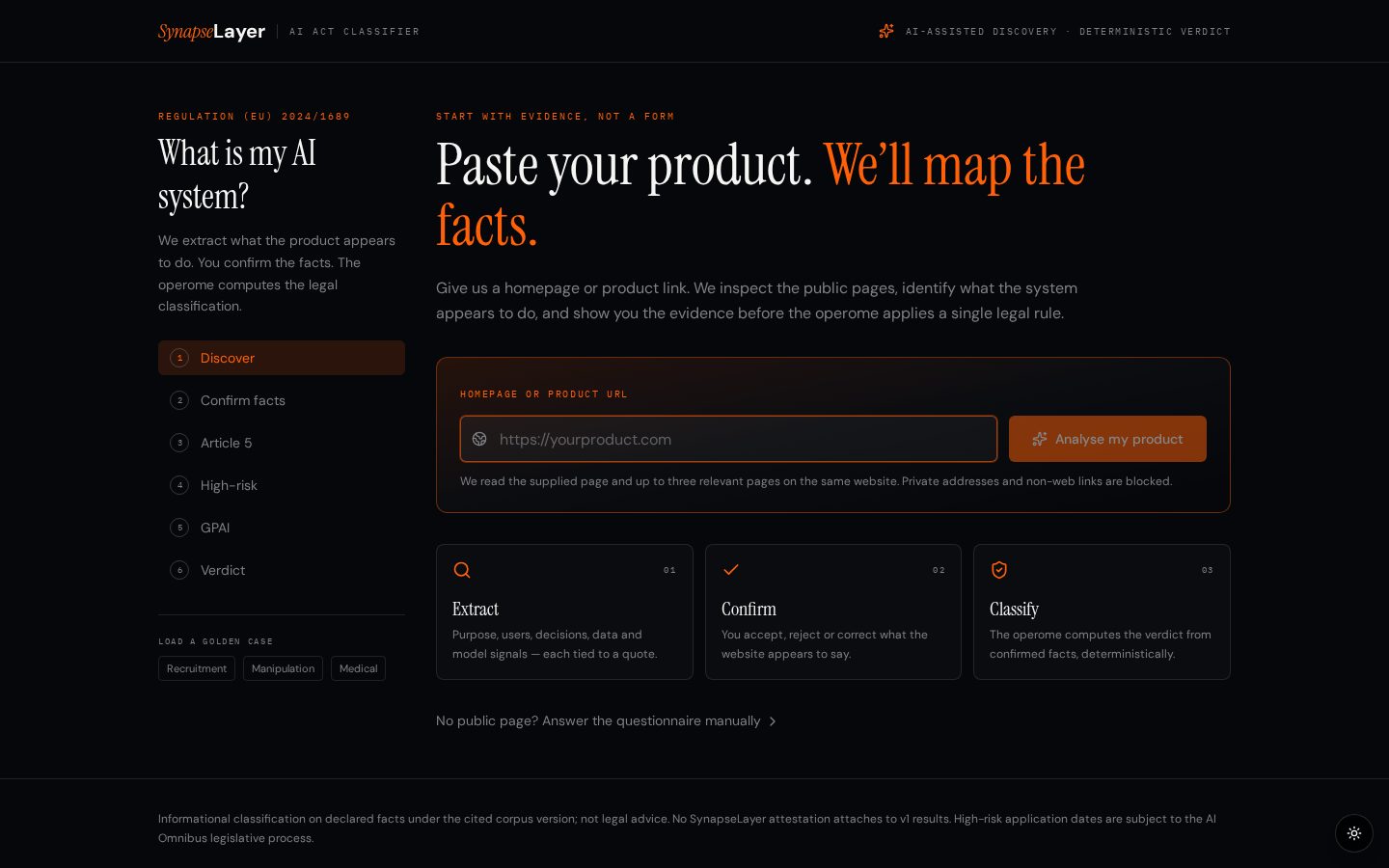Load the Recruitment golden case
This screenshot has height=868, width=1389.
pos(197,668)
